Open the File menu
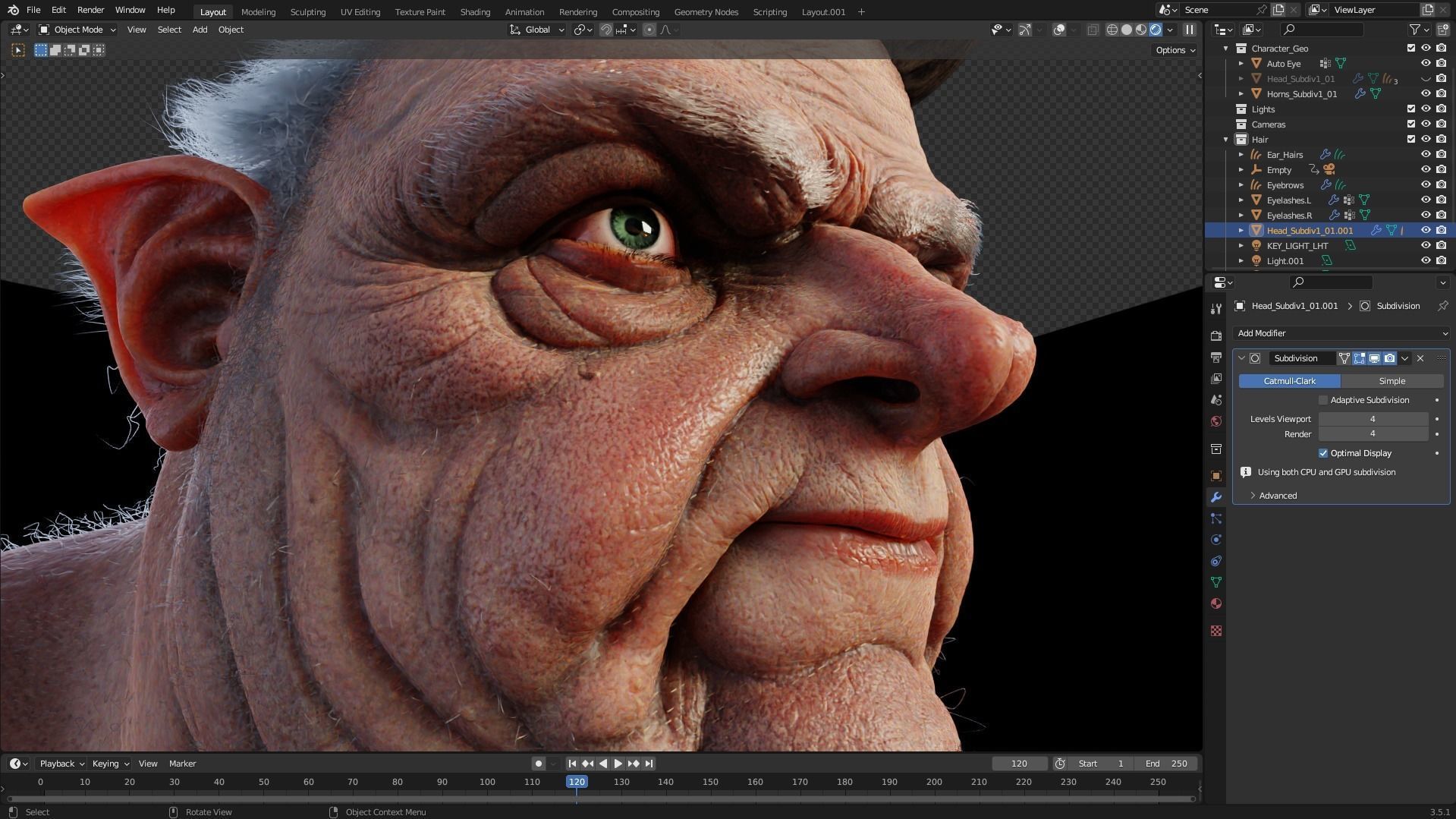This screenshot has height=819, width=1456. pos(33,11)
